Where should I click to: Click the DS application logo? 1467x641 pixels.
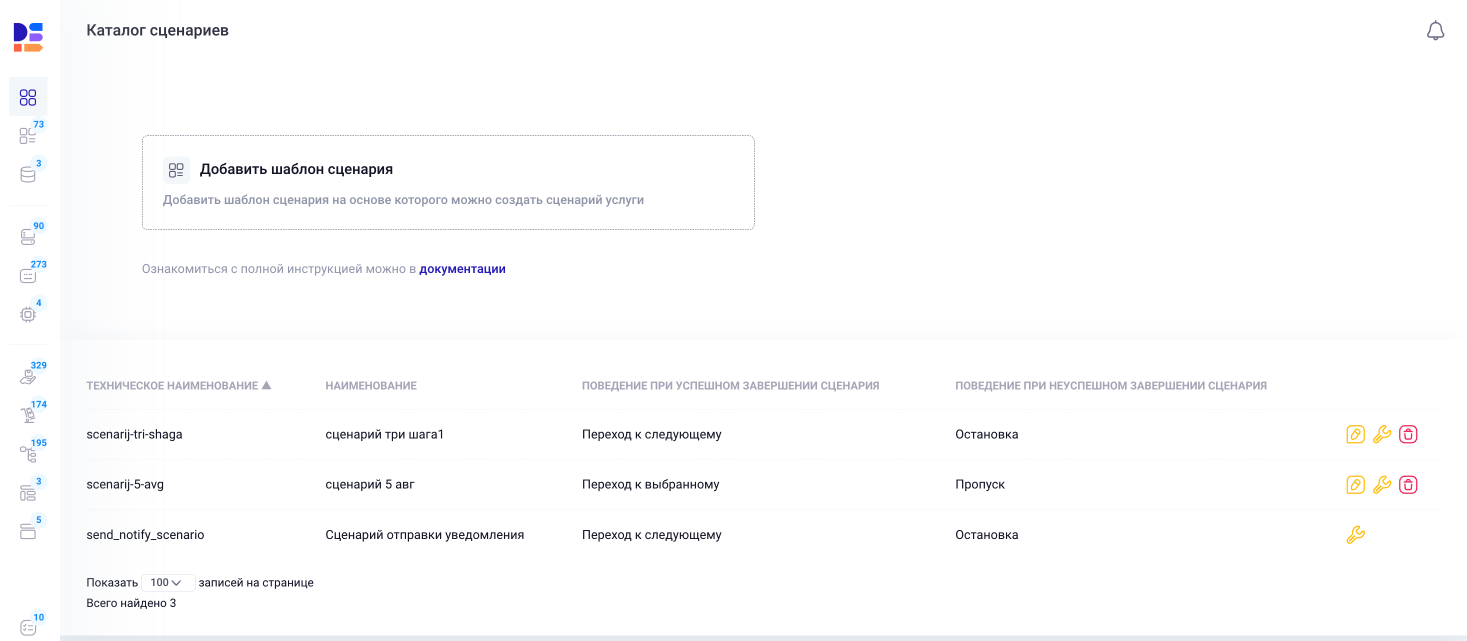click(29, 36)
